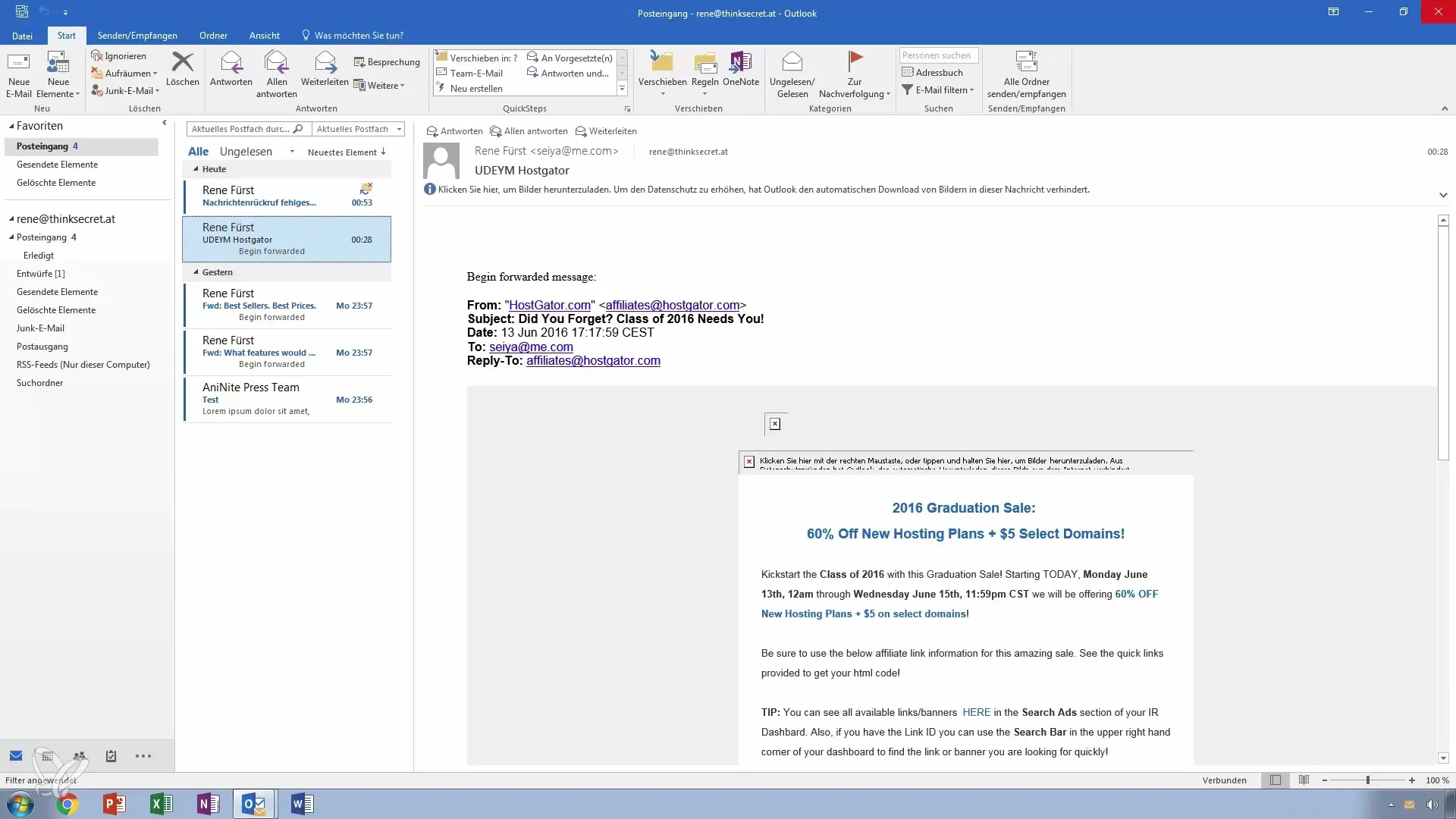Switch to the Calendar view icon
The image size is (1456, 819).
(48, 756)
